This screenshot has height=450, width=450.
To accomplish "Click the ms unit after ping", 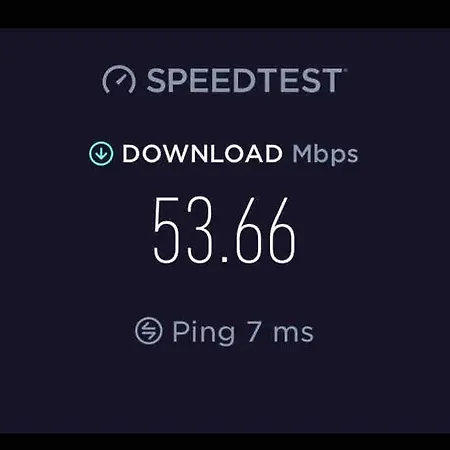I will pyautogui.click(x=293, y=333).
